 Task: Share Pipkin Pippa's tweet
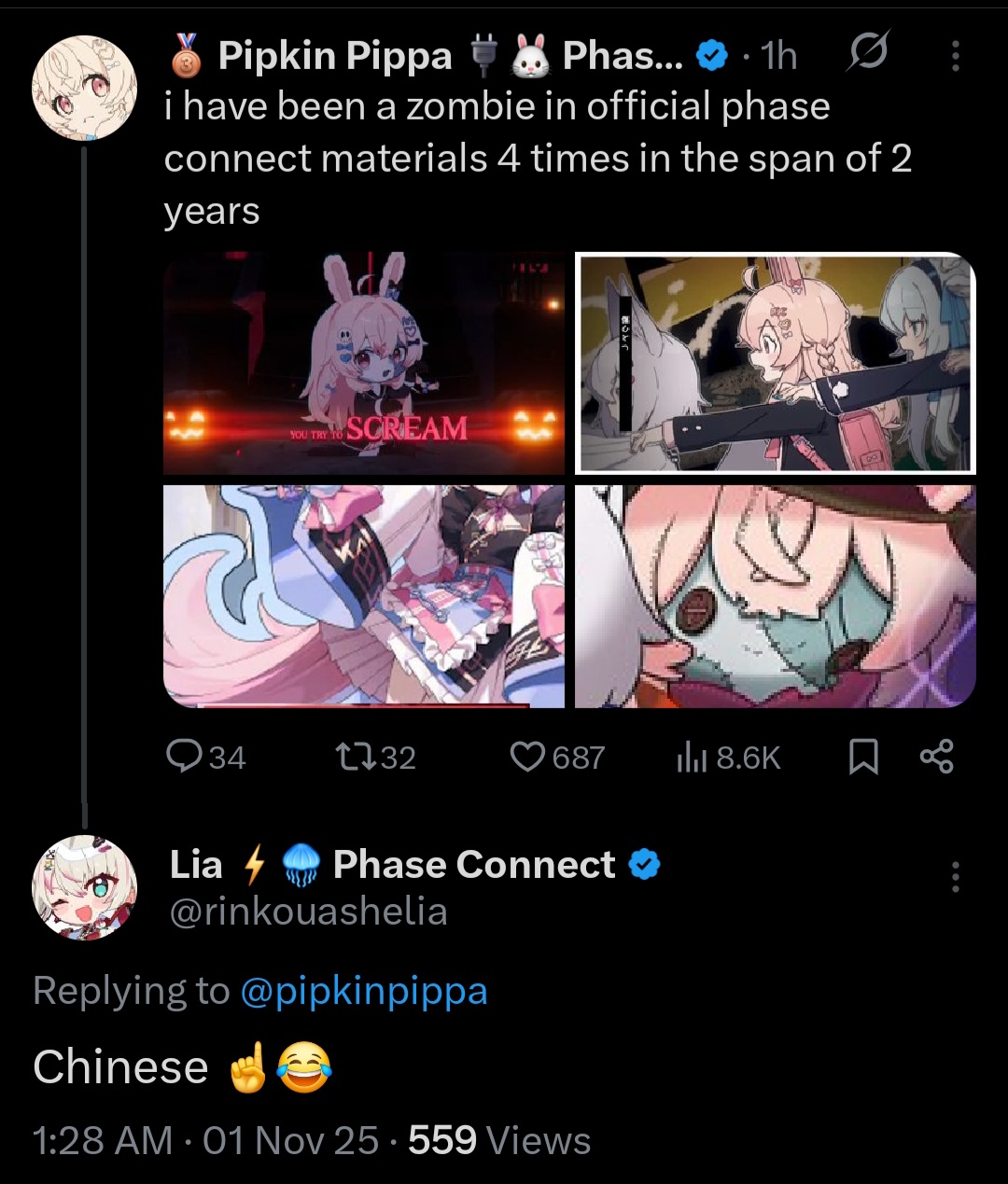tap(936, 756)
